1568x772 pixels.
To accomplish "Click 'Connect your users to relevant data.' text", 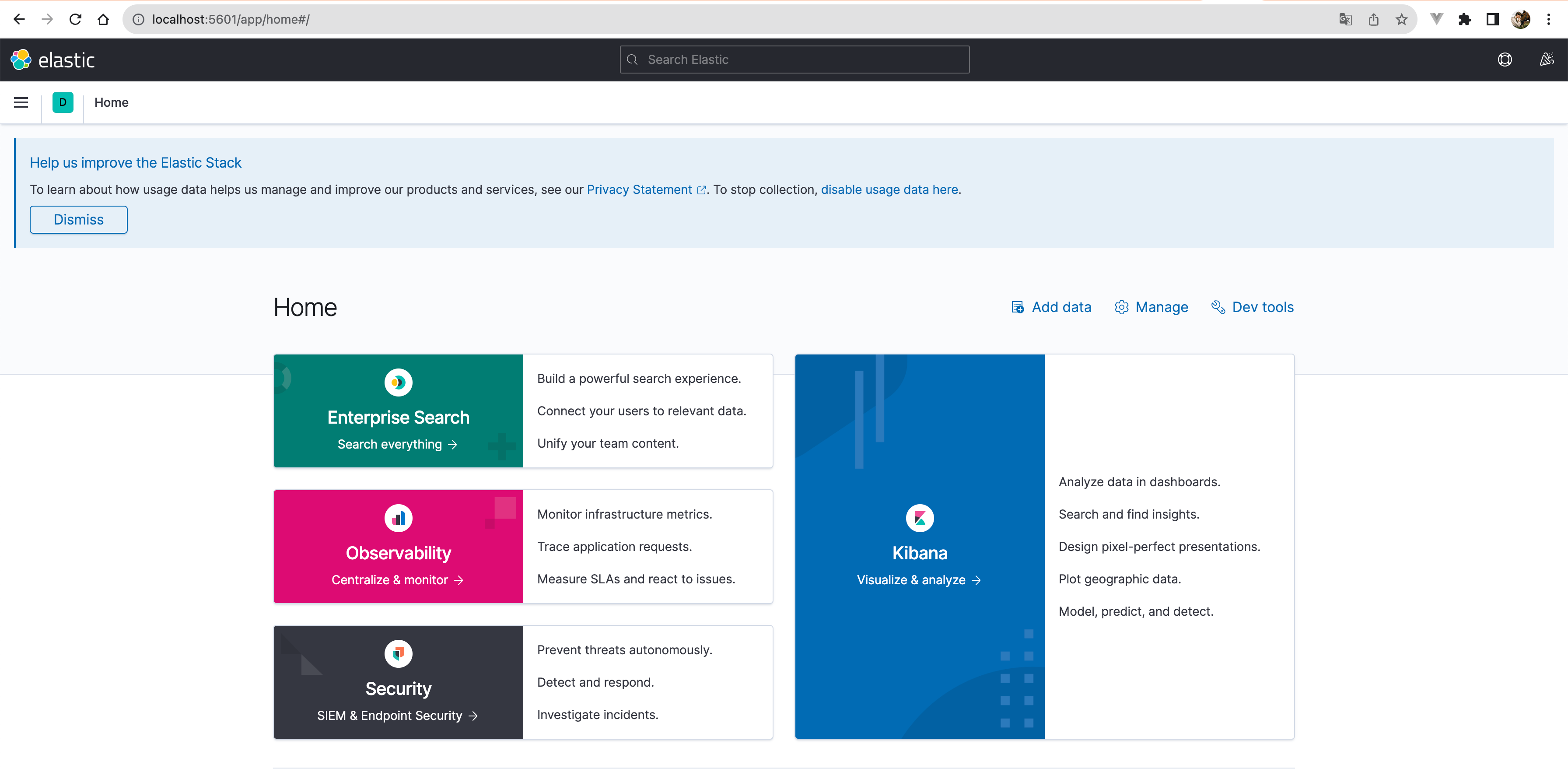I will [641, 411].
